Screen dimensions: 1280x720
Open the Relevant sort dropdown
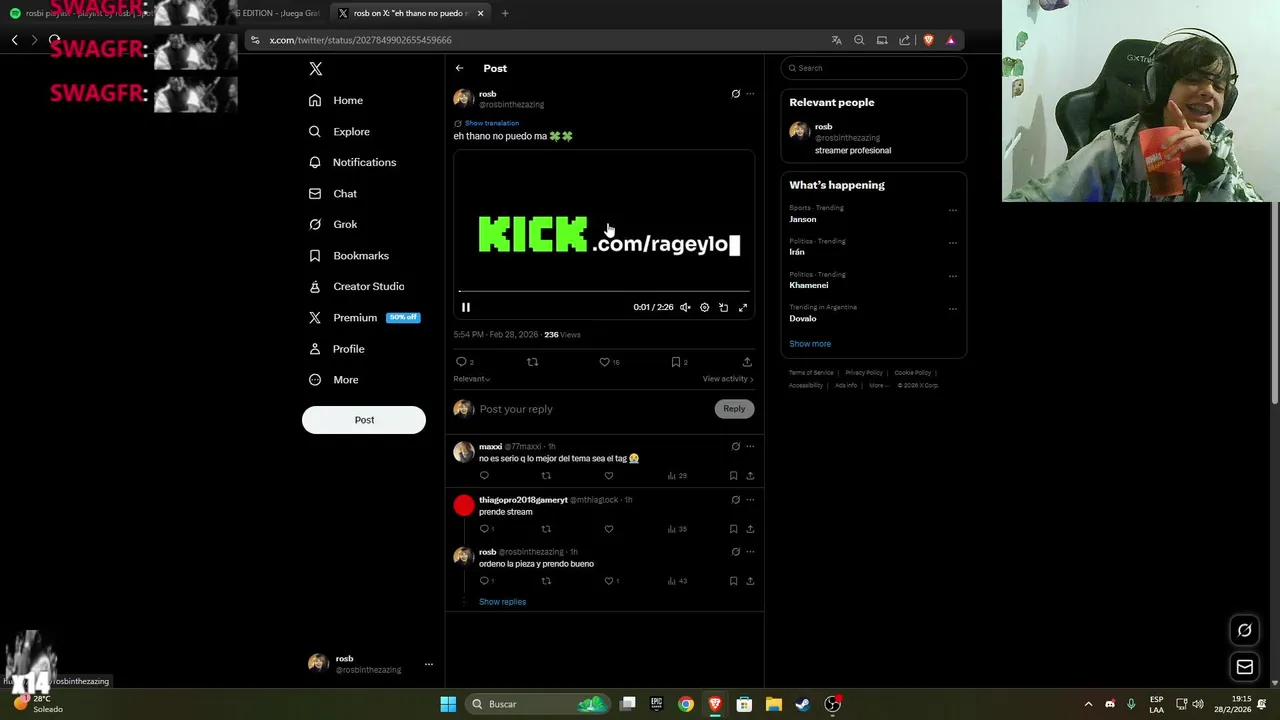tap(472, 379)
